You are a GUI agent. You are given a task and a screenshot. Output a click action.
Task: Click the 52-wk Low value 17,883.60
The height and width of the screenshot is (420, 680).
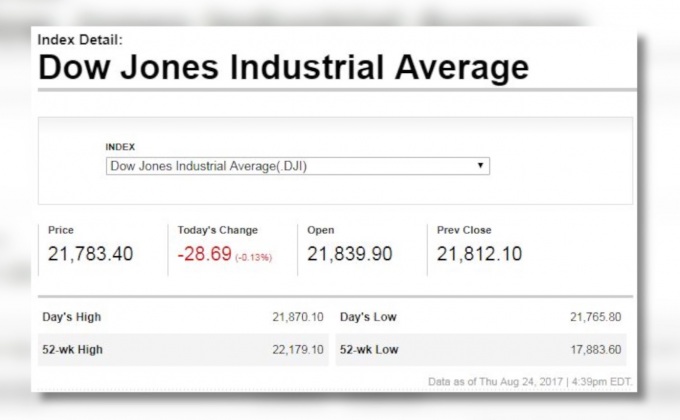pos(595,350)
